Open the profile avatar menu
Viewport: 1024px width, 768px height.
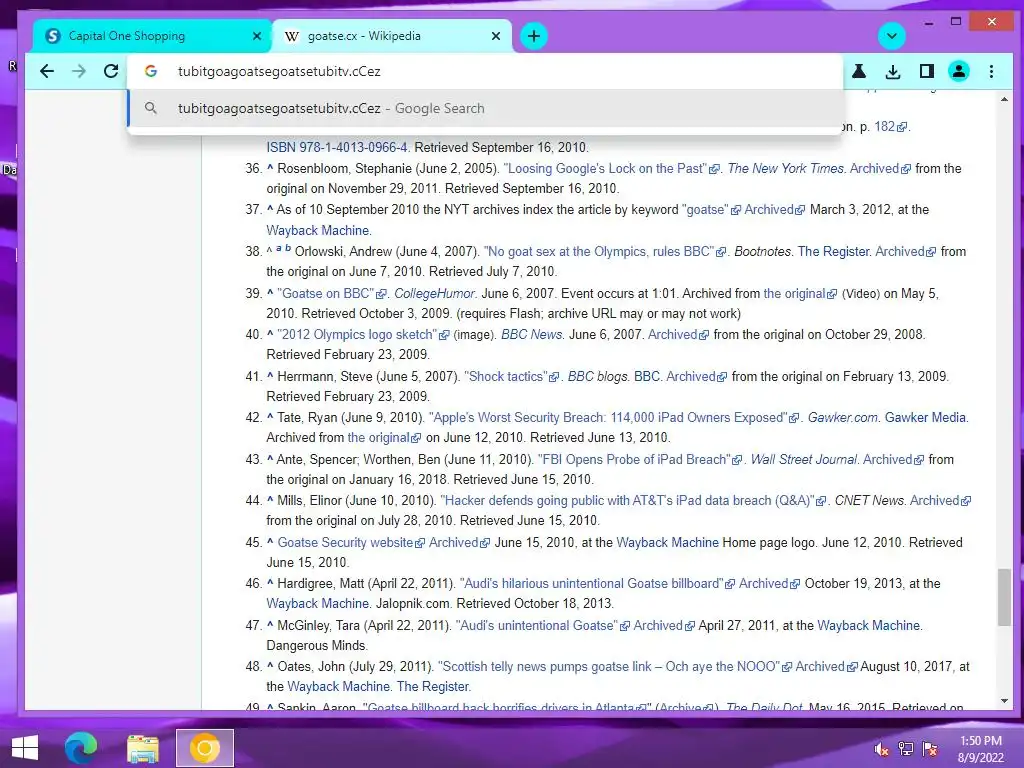coord(959,71)
